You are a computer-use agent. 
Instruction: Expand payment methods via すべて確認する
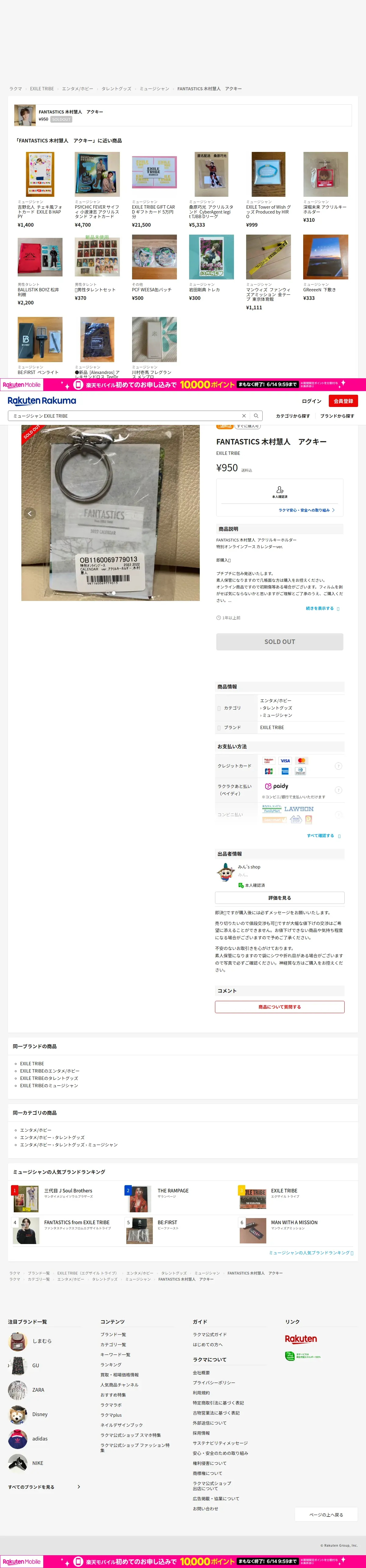323,836
